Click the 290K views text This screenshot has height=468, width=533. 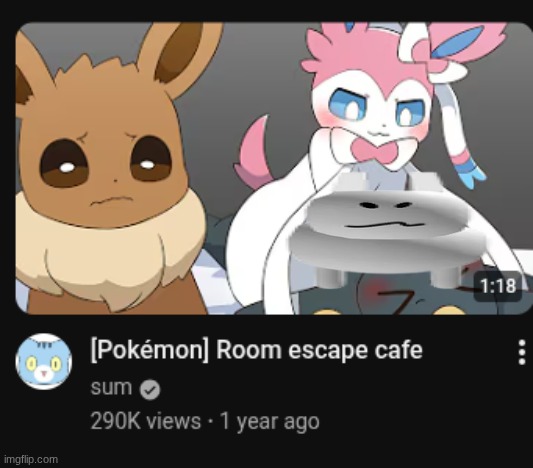pyautogui.click(x=145, y=421)
